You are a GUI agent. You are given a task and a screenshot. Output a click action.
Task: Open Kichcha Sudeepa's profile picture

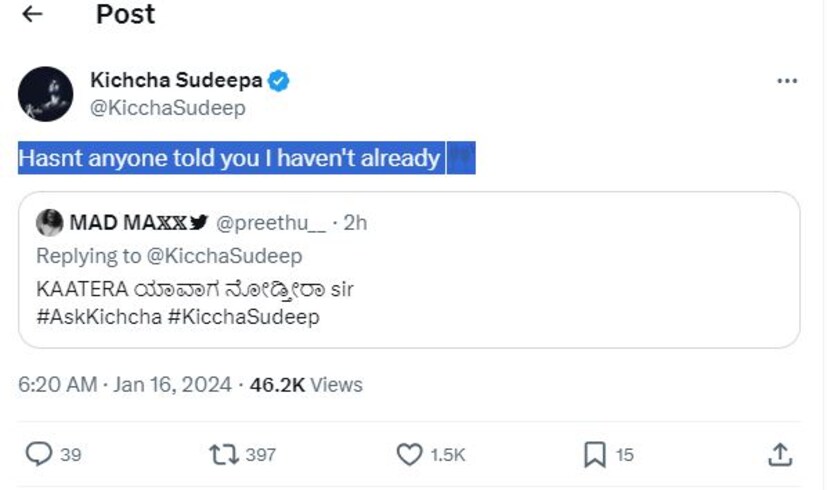click(x=45, y=94)
